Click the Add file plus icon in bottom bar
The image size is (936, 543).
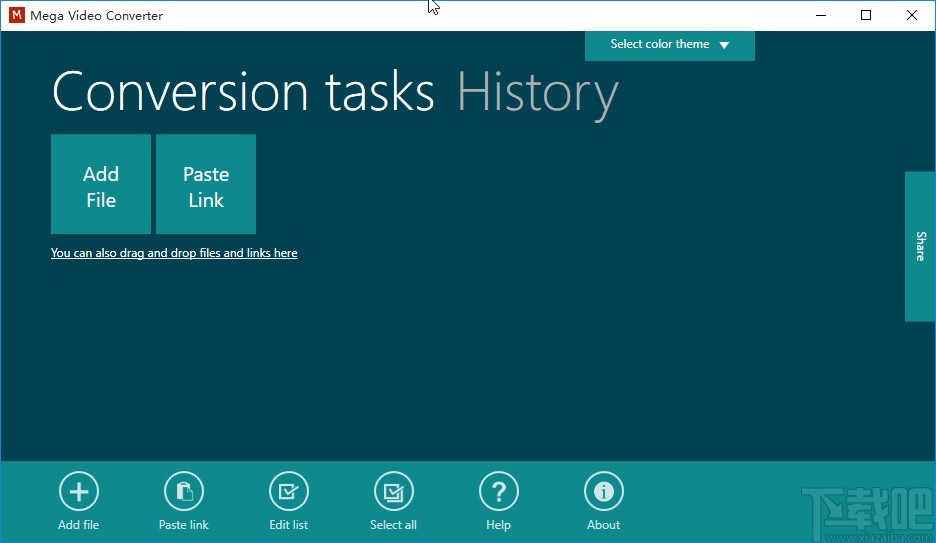79,491
